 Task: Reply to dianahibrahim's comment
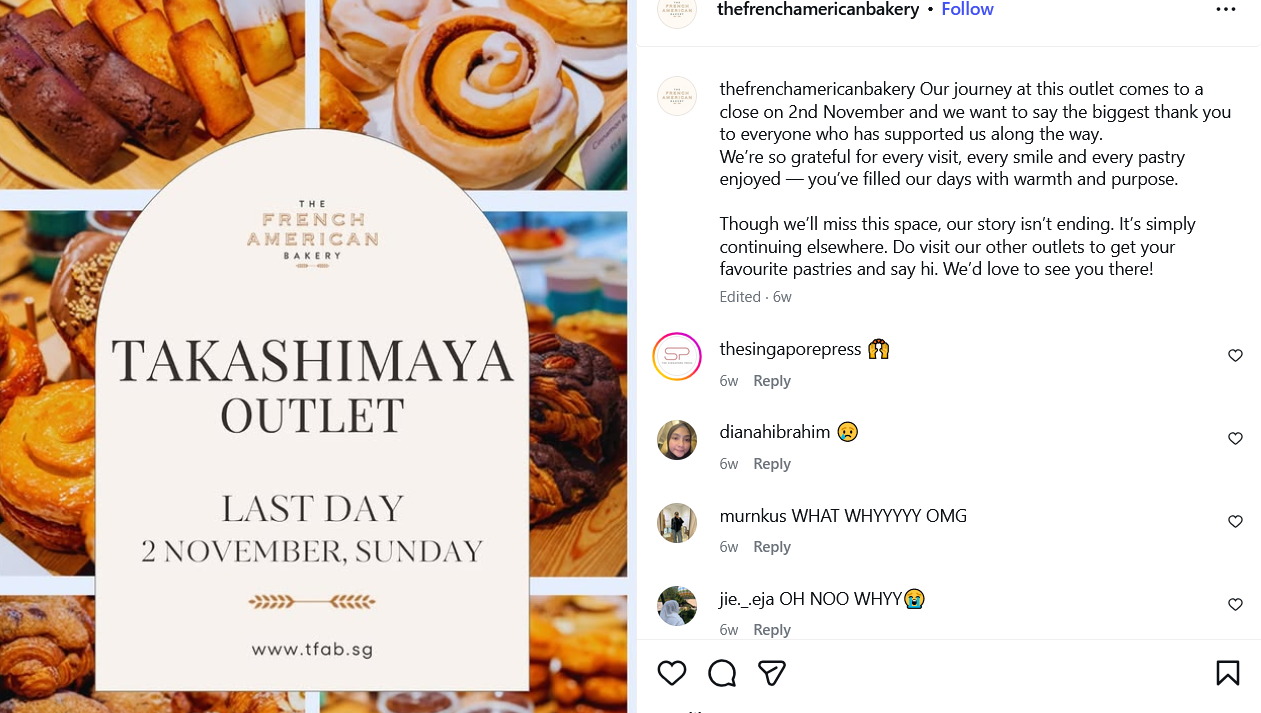point(772,464)
